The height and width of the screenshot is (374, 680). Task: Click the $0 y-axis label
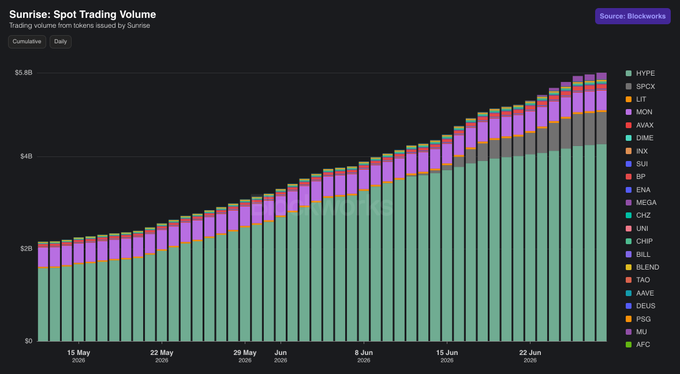[28, 341]
